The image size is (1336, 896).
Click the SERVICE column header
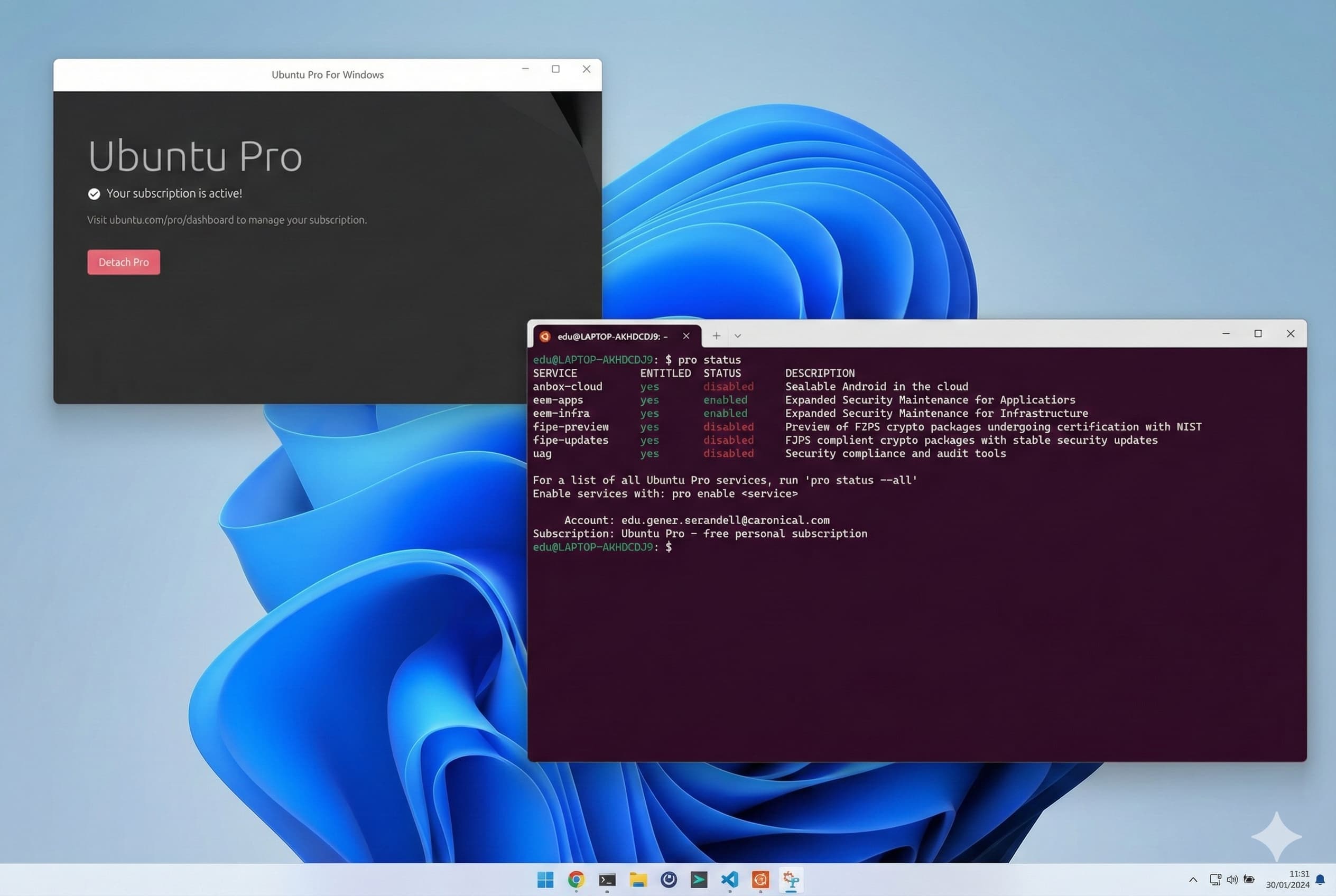555,373
